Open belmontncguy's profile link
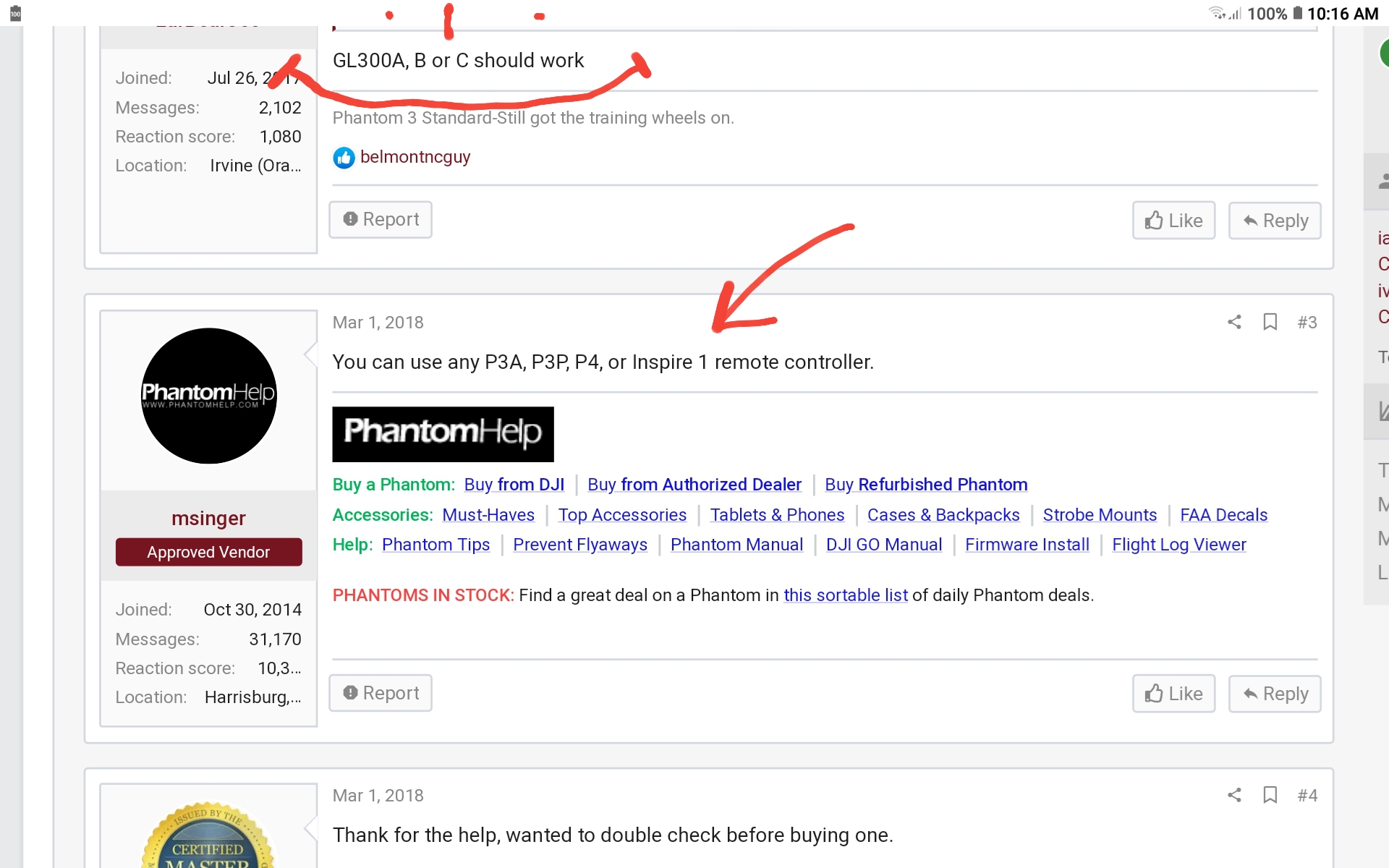 [x=415, y=157]
